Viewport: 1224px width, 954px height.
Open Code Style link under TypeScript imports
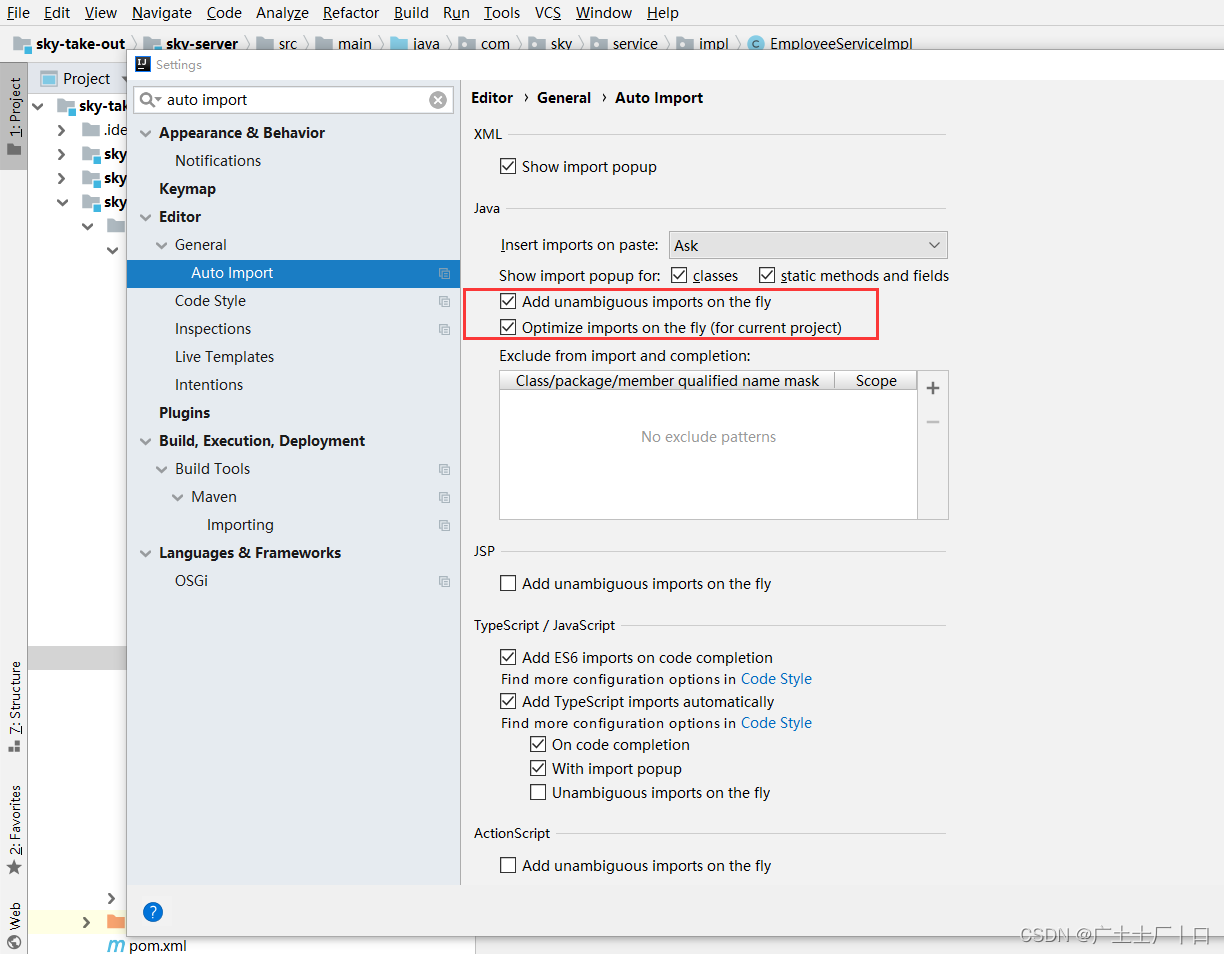point(776,723)
